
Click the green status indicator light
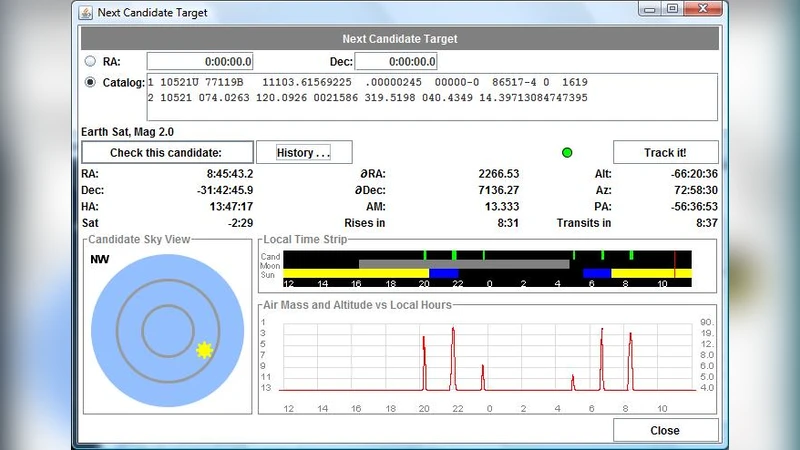click(567, 153)
